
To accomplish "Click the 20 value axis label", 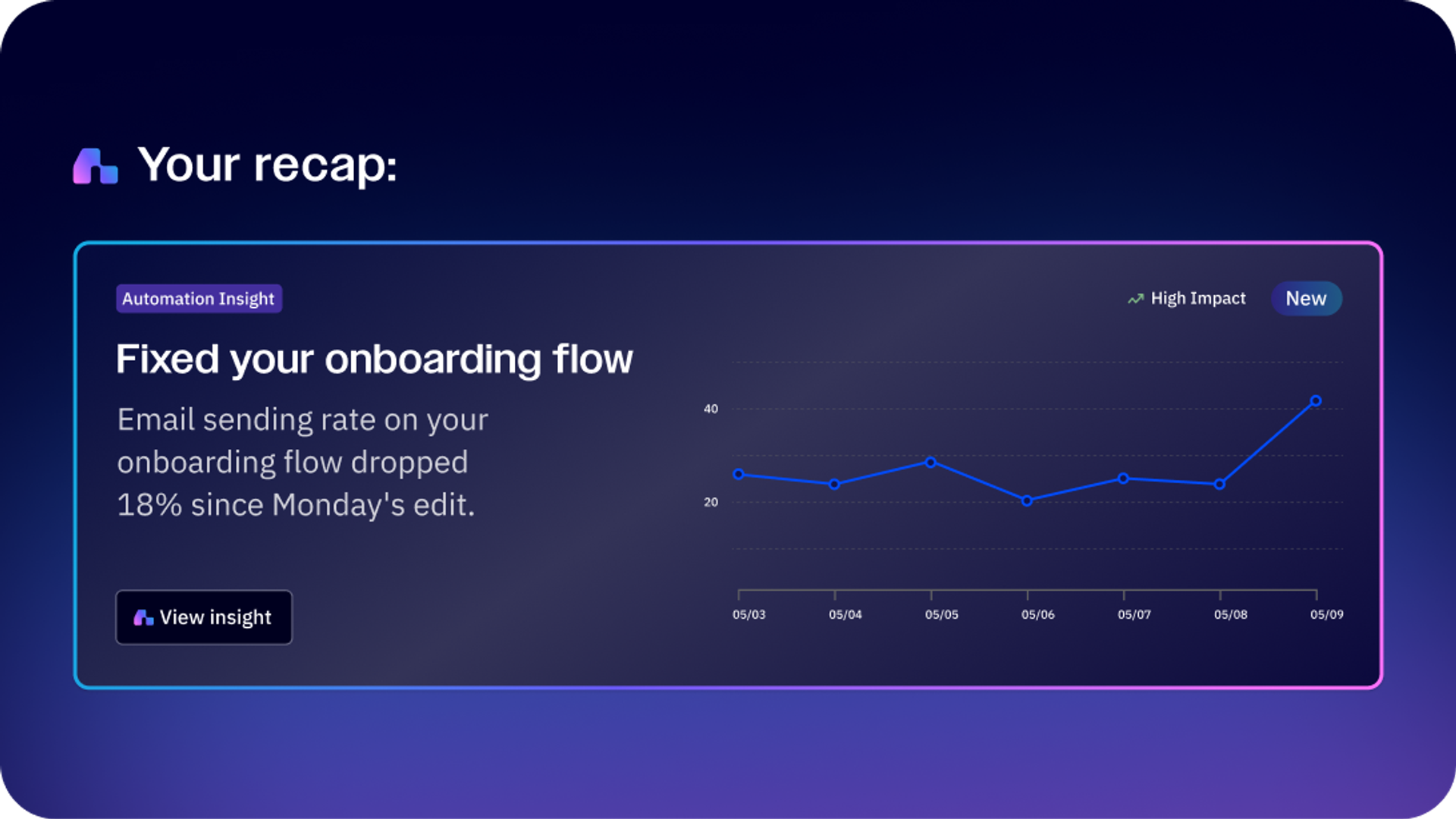I will pyautogui.click(x=711, y=502).
